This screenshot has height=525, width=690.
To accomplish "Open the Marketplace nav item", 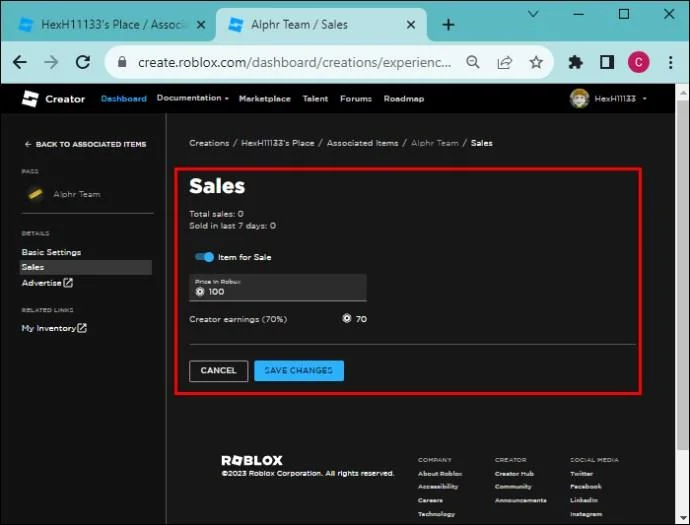I will click(x=264, y=99).
